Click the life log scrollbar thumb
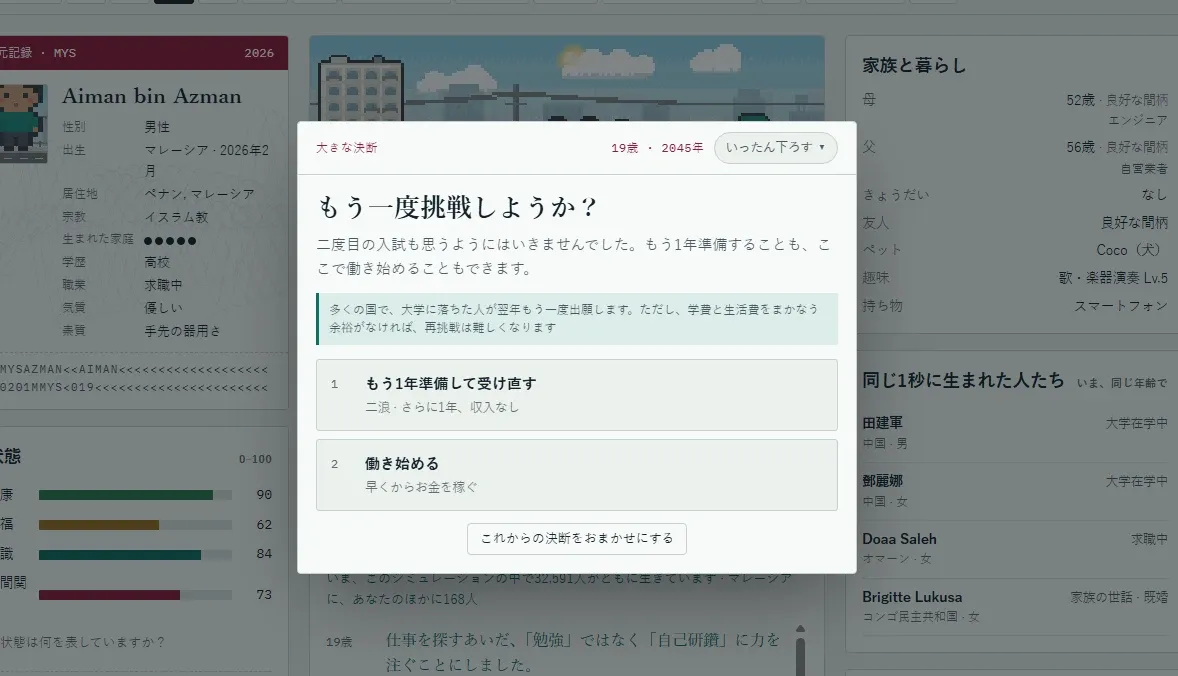This screenshot has height=676, width=1178. (800, 656)
